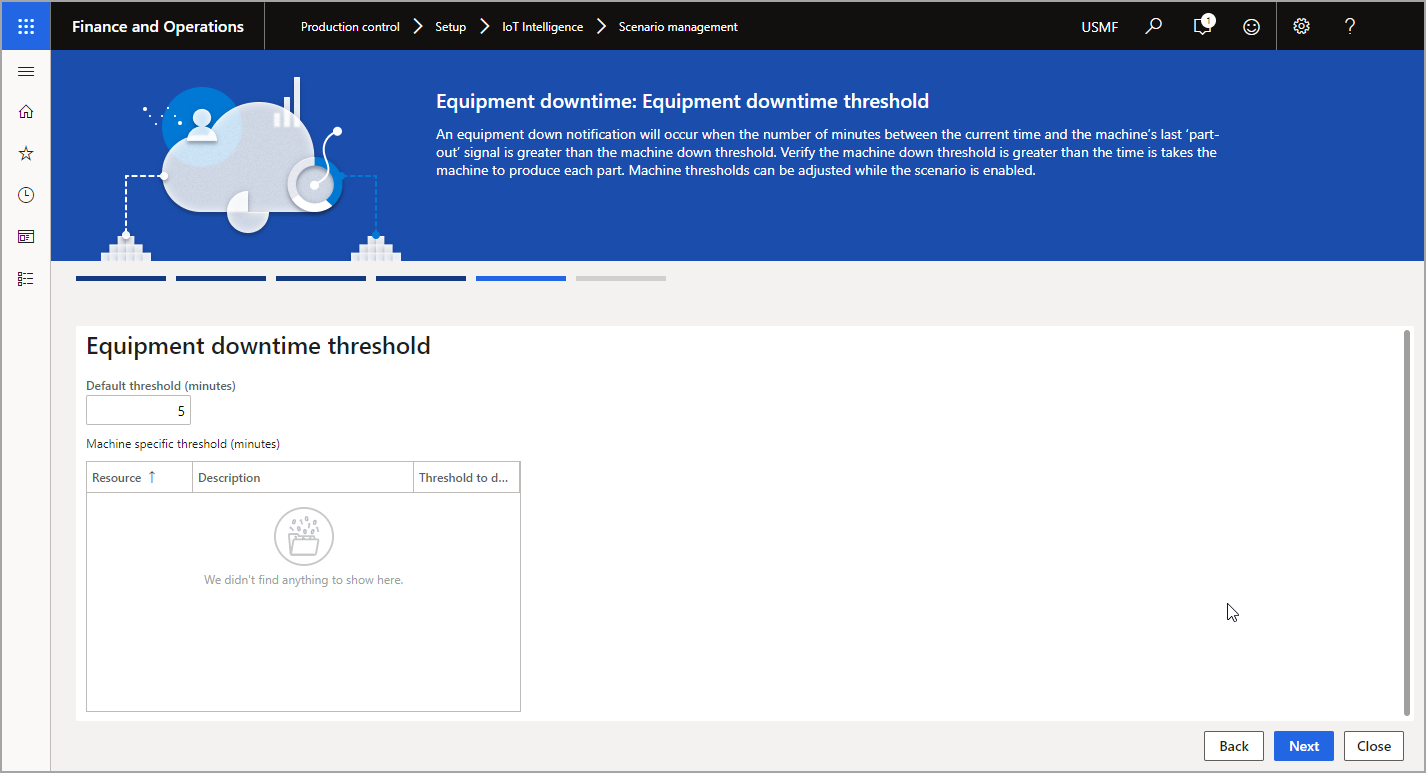Click the Default threshold minutes field
This screenshot has height=773, width=1426.
click(x=138, y=410)
